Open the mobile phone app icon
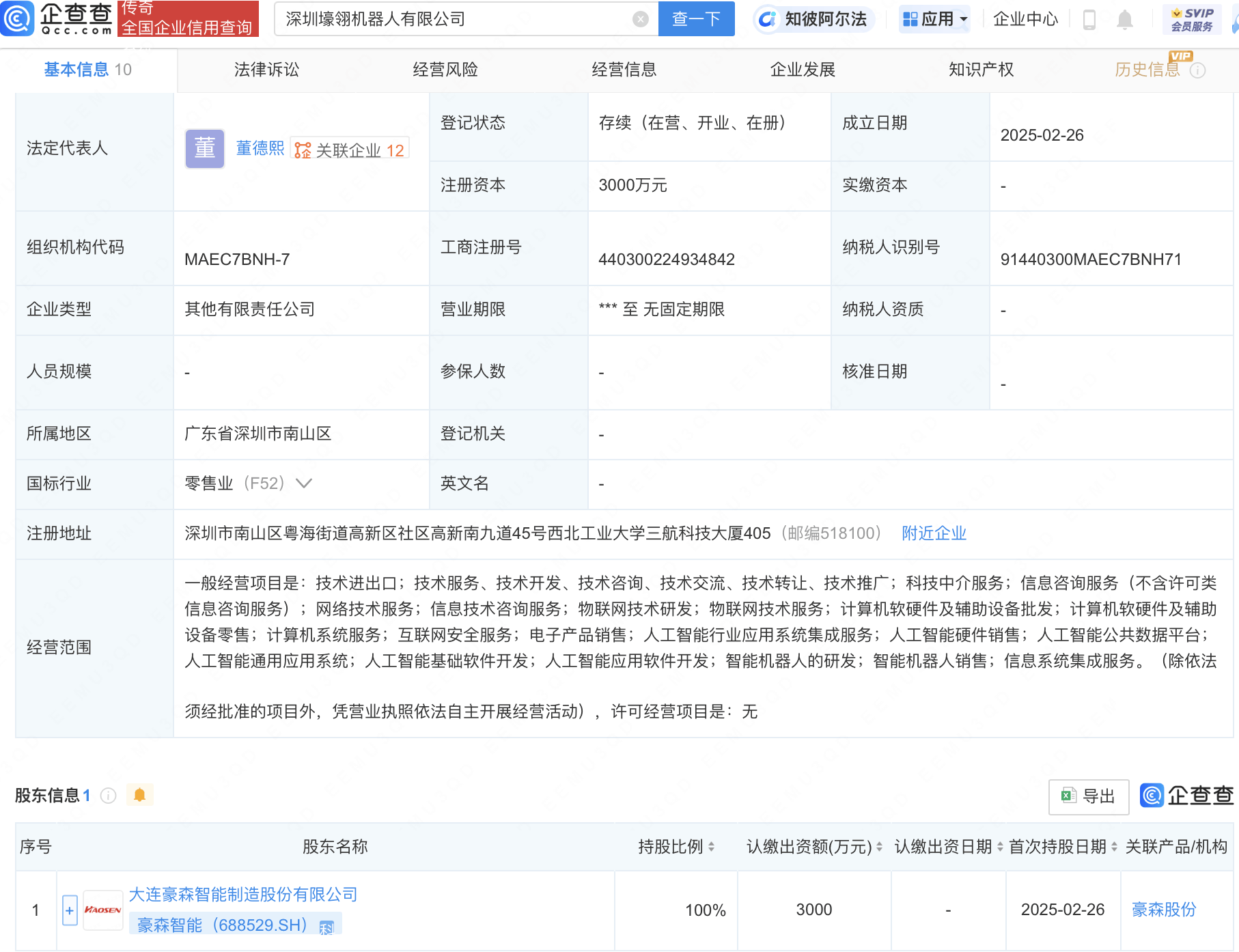 point(1089,19)
